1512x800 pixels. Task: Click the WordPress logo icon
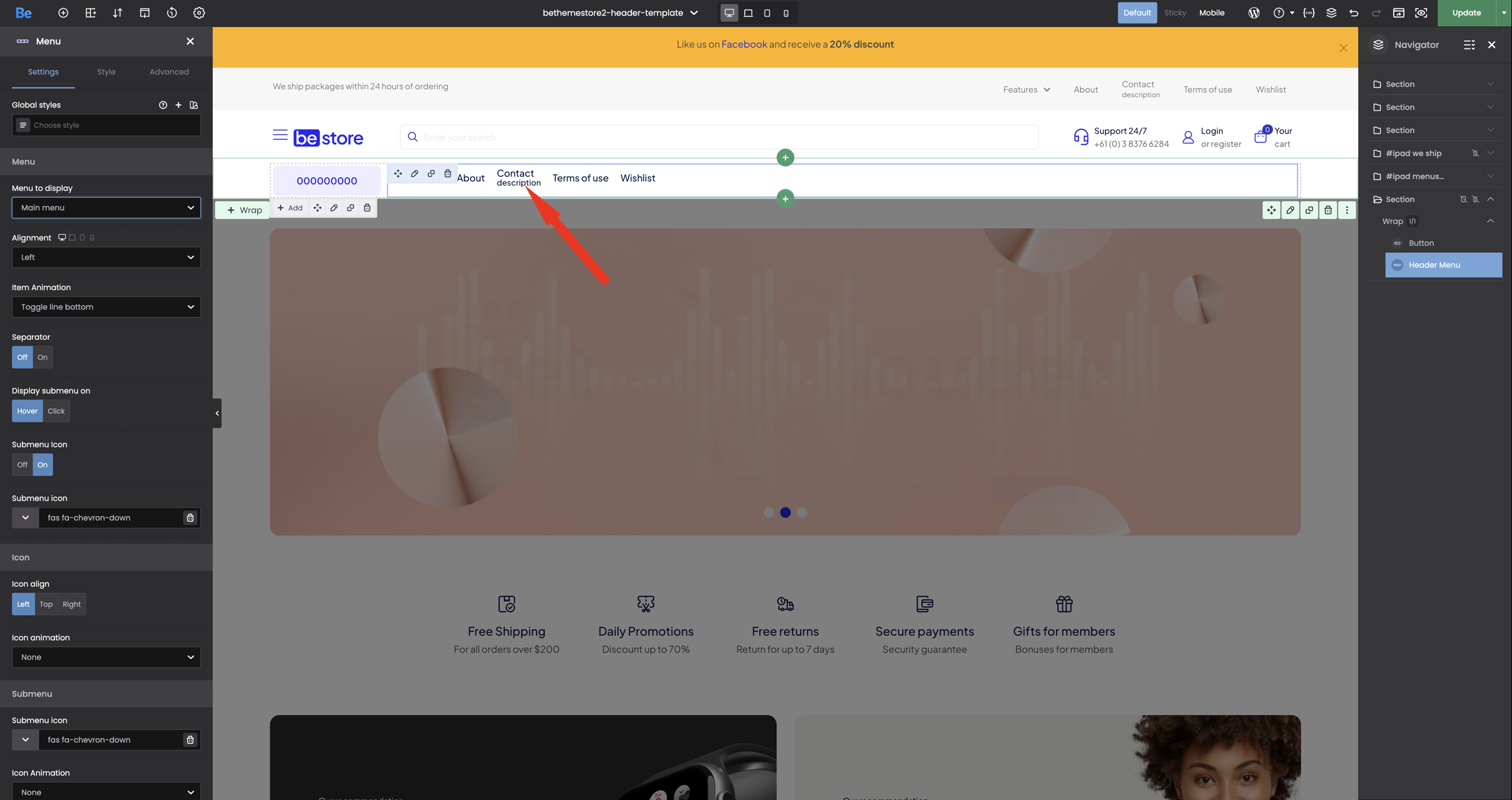click(x=1254, y=13)
